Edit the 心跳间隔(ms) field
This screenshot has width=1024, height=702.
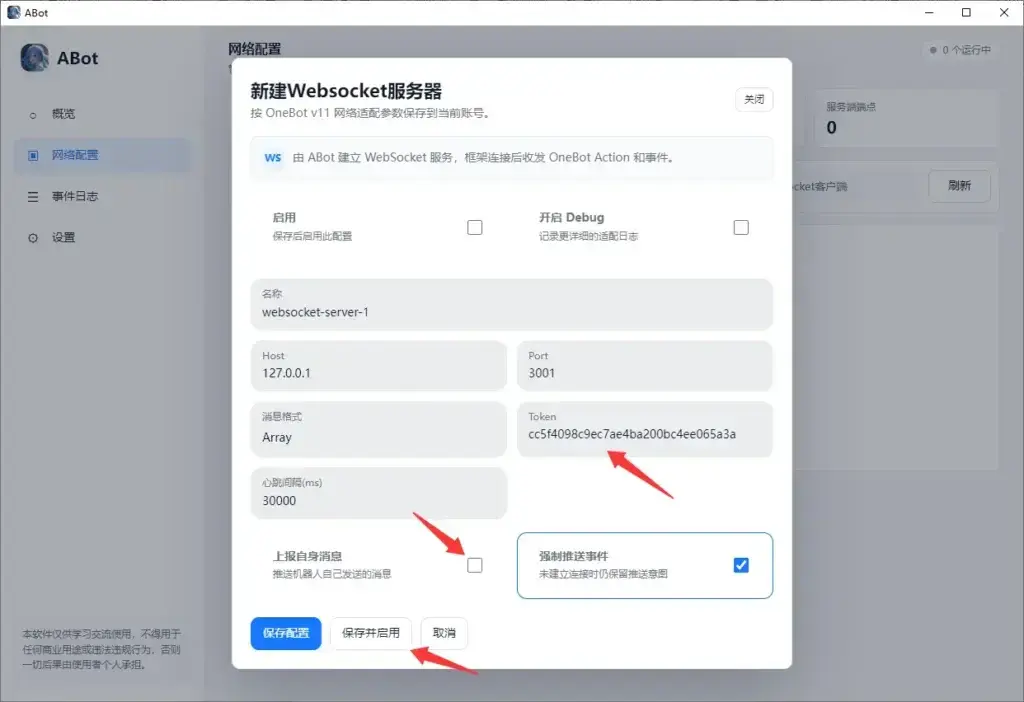(x=379, y=493)
